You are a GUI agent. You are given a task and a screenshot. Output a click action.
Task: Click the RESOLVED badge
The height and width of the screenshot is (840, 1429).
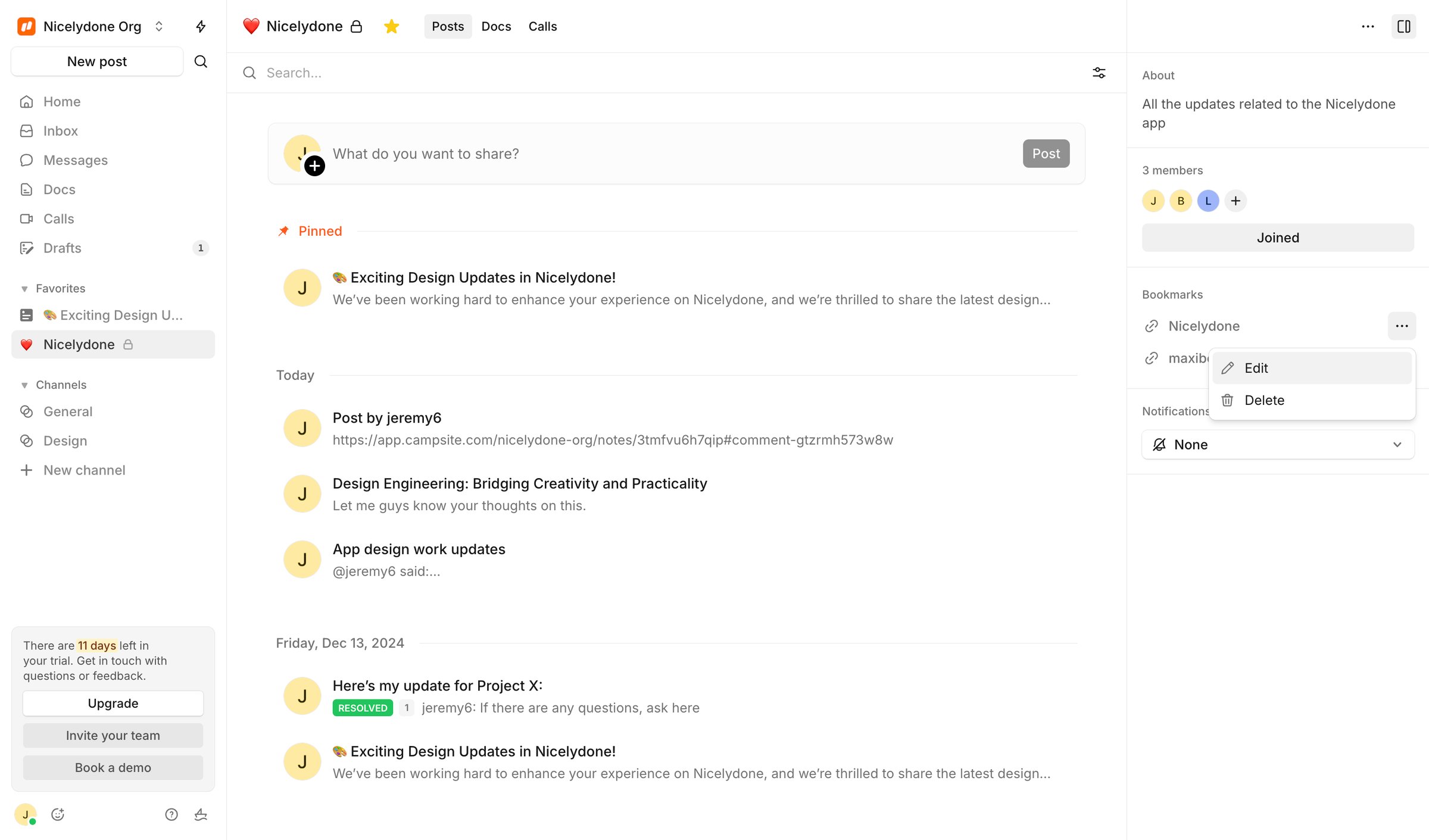point(363,708)
